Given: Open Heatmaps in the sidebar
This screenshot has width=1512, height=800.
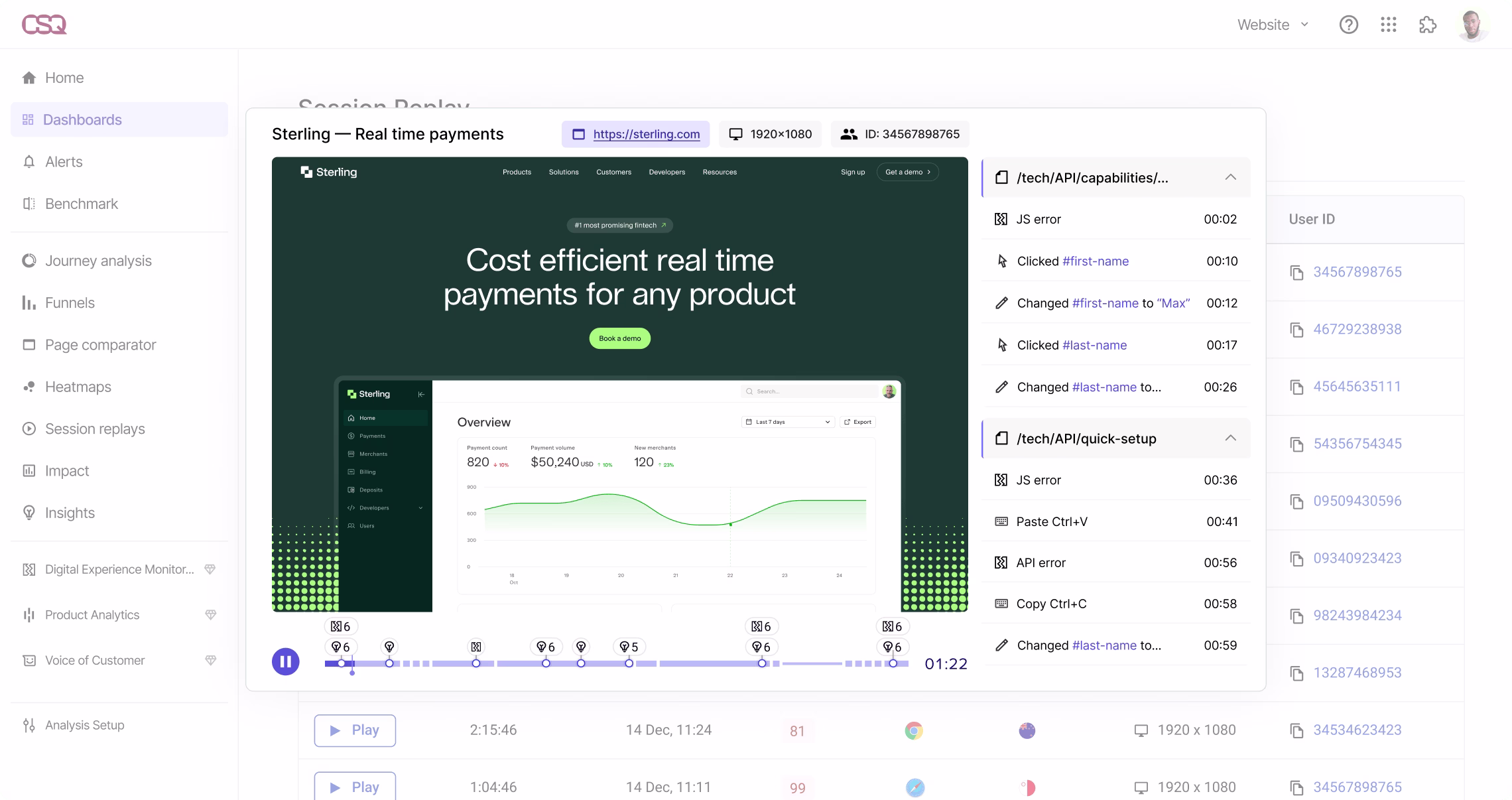Looking at the screenshot, I should coord(78,387).
